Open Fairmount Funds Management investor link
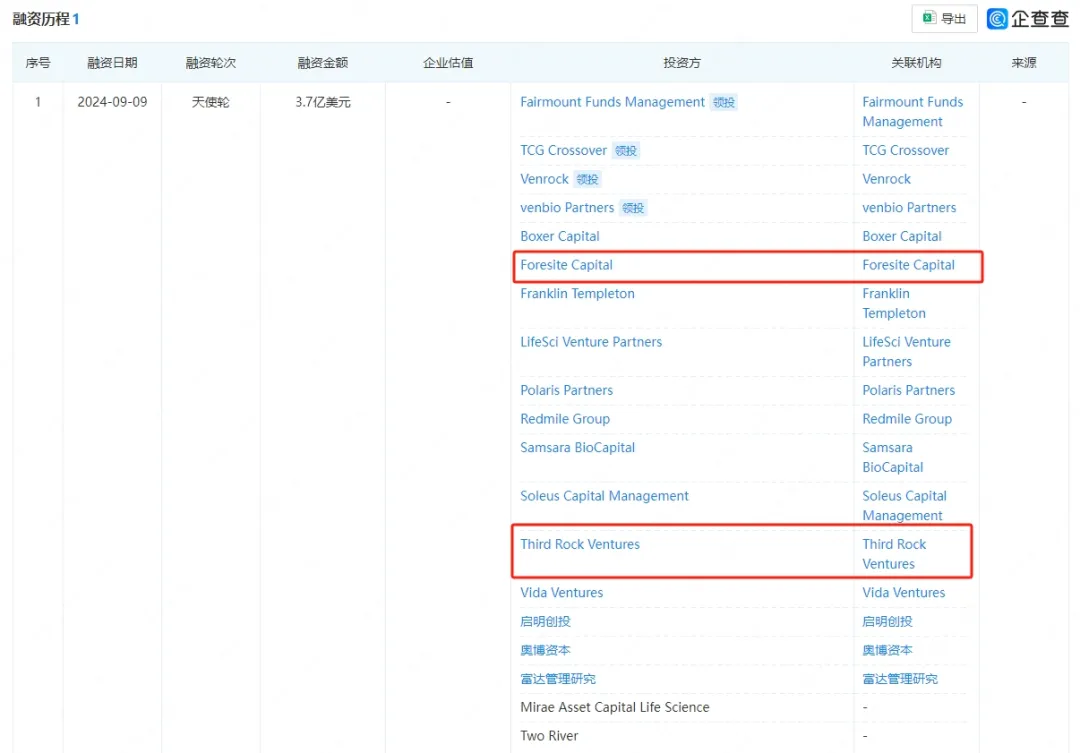This screenshot has width=1080, height=753. click(x=612, y=102)
